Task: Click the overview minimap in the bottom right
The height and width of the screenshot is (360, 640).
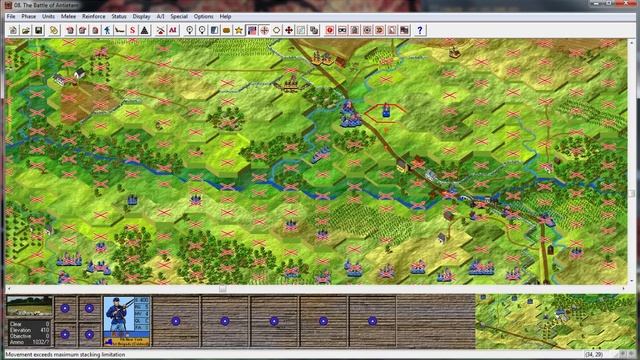Action: pyautogui.click(x=555, y=321)
